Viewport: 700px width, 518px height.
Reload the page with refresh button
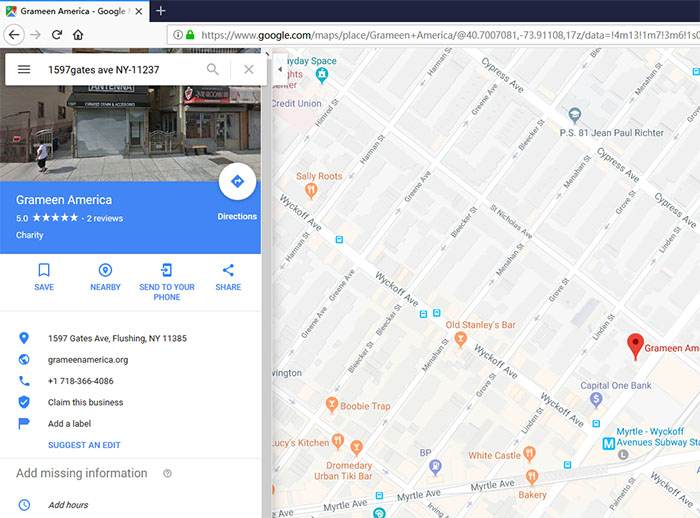[57, 34]
